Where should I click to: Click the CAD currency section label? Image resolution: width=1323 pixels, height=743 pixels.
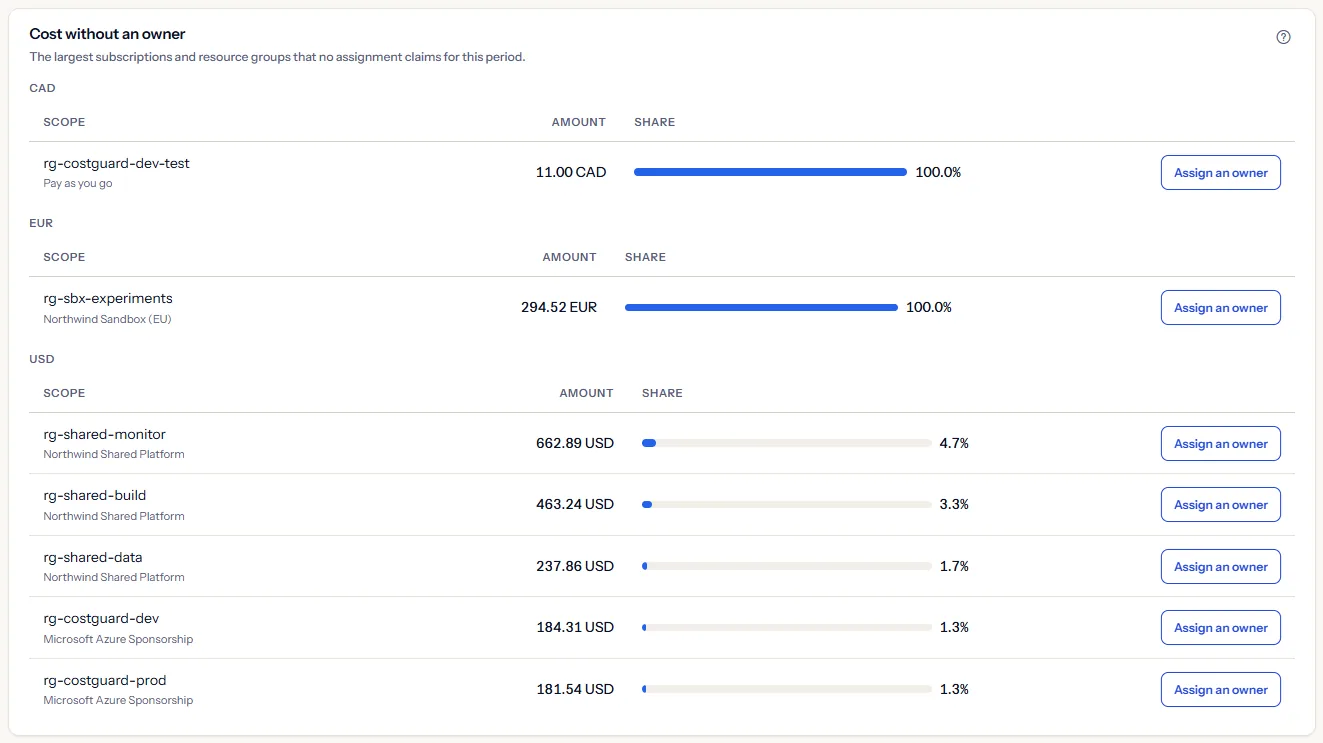(x=42, y=88)
